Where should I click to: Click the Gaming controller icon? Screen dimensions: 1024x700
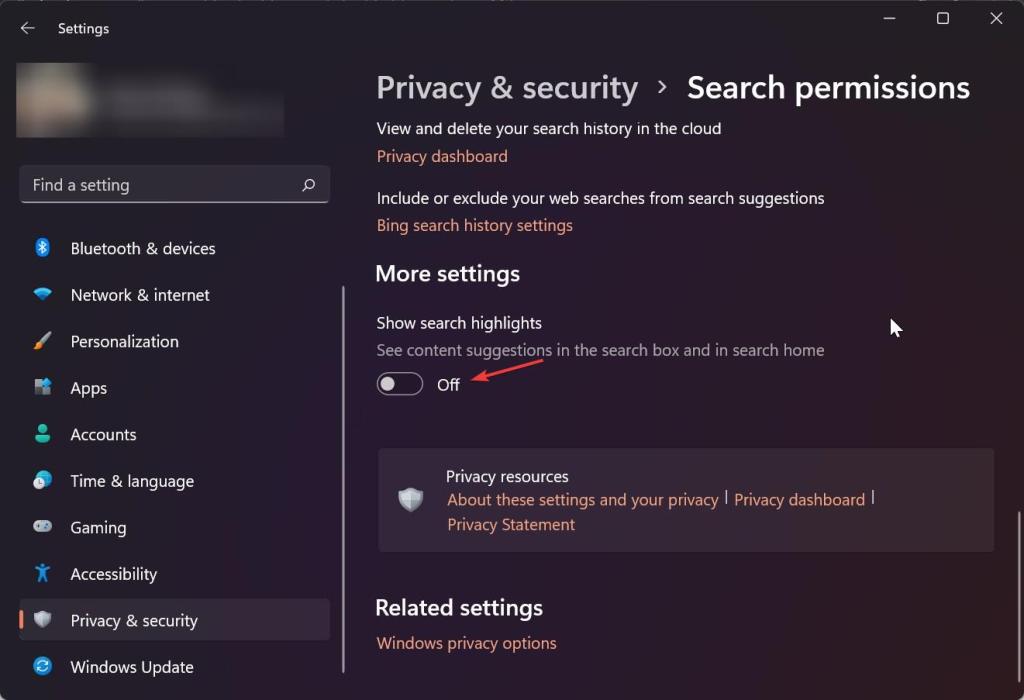click(x=42, y=527)
